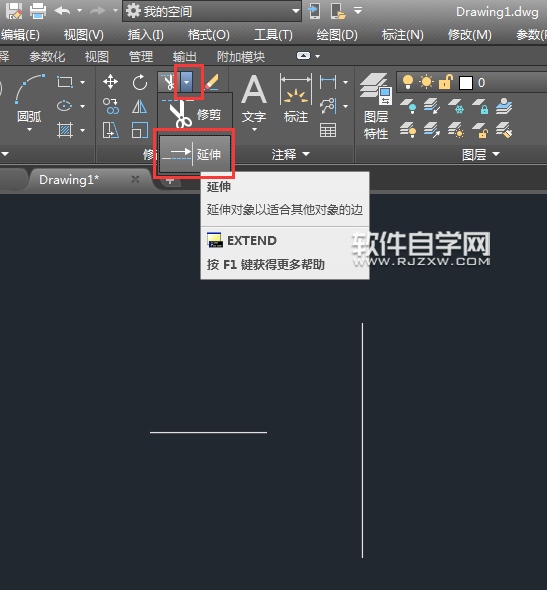Viewport: 547px width, 590px height.
Task: Click the layer freeze snowflake icon
Action: (x=456, y=106)
